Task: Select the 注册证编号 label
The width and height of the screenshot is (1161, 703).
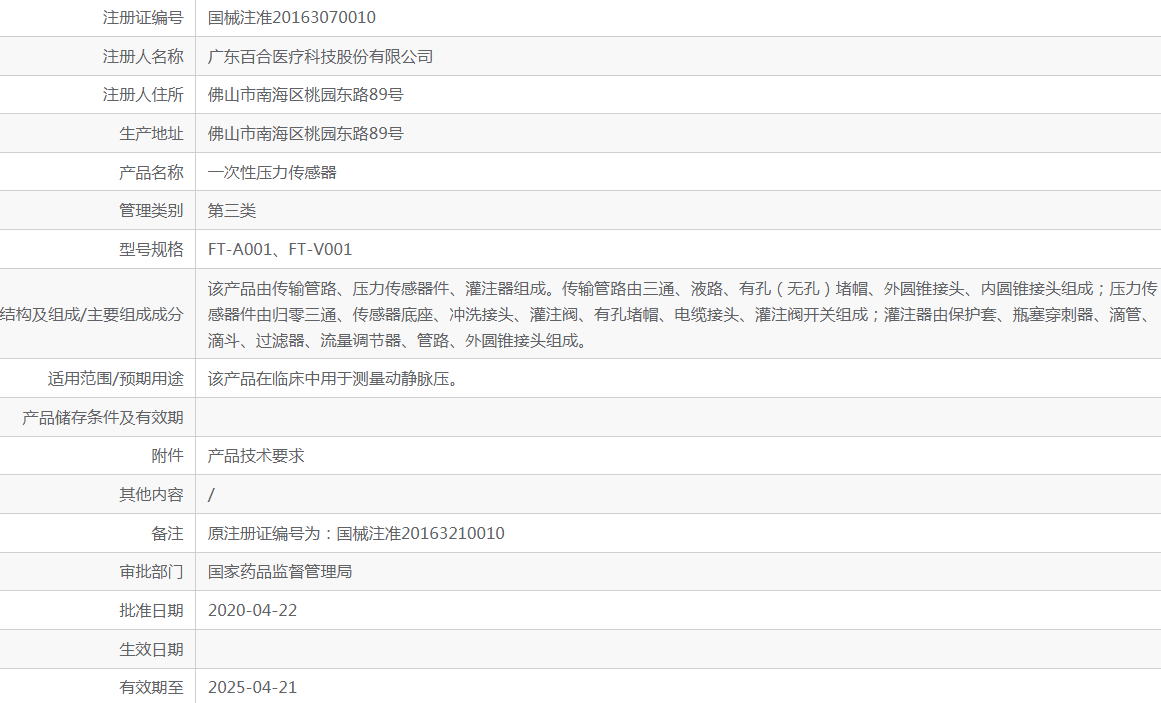Action: tap(143, 18)
